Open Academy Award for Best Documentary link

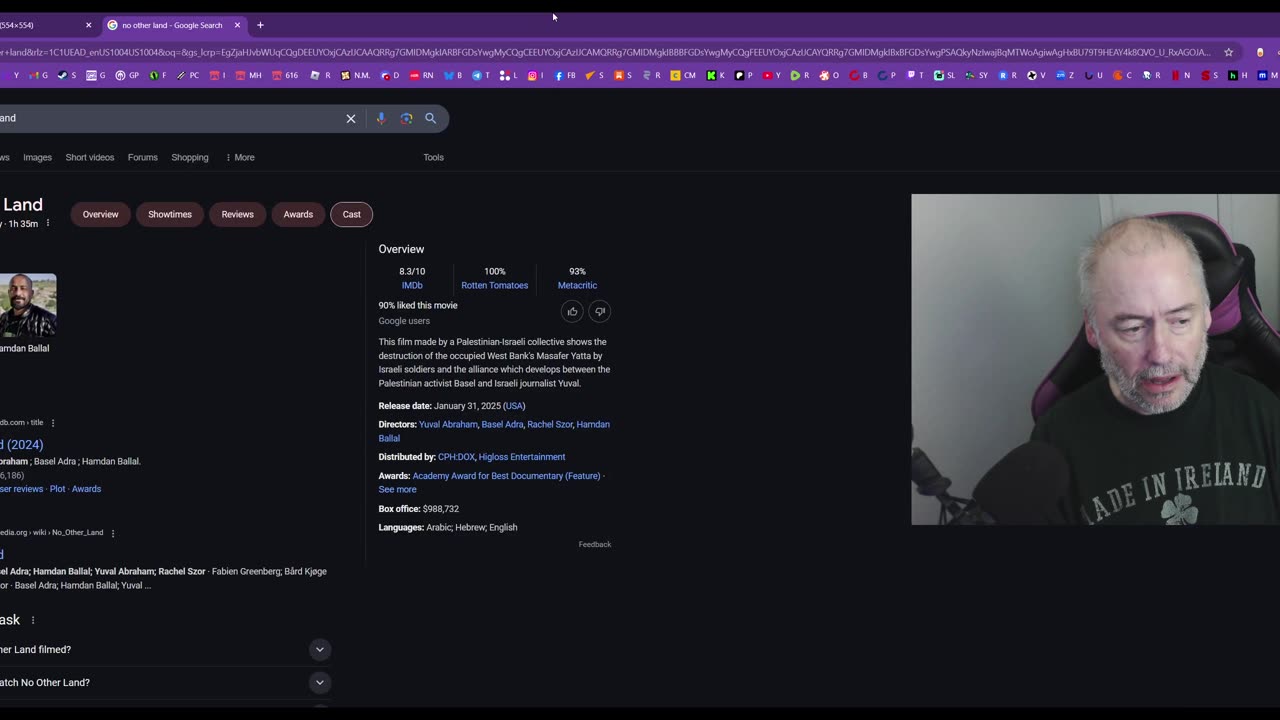506,476
